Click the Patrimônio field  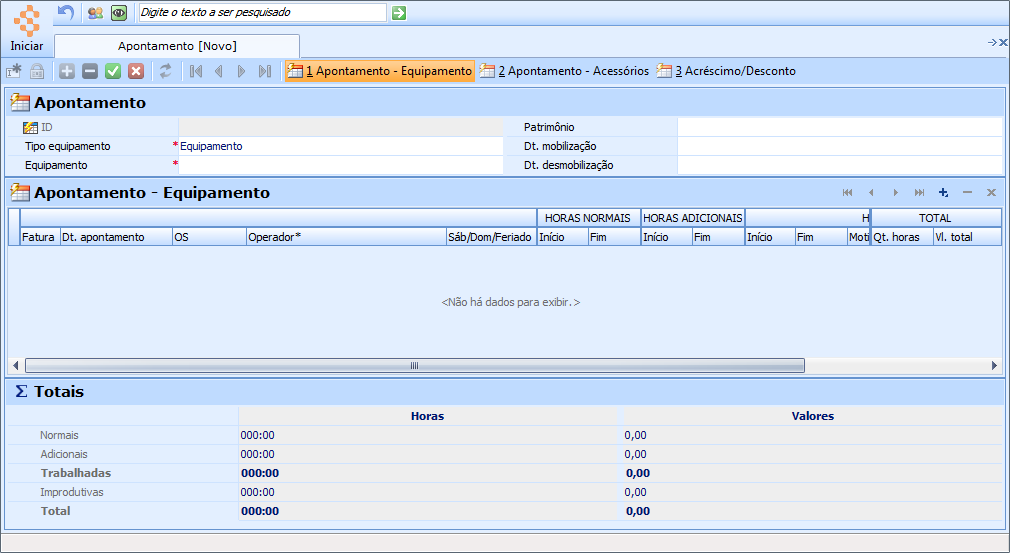(840, 127)
